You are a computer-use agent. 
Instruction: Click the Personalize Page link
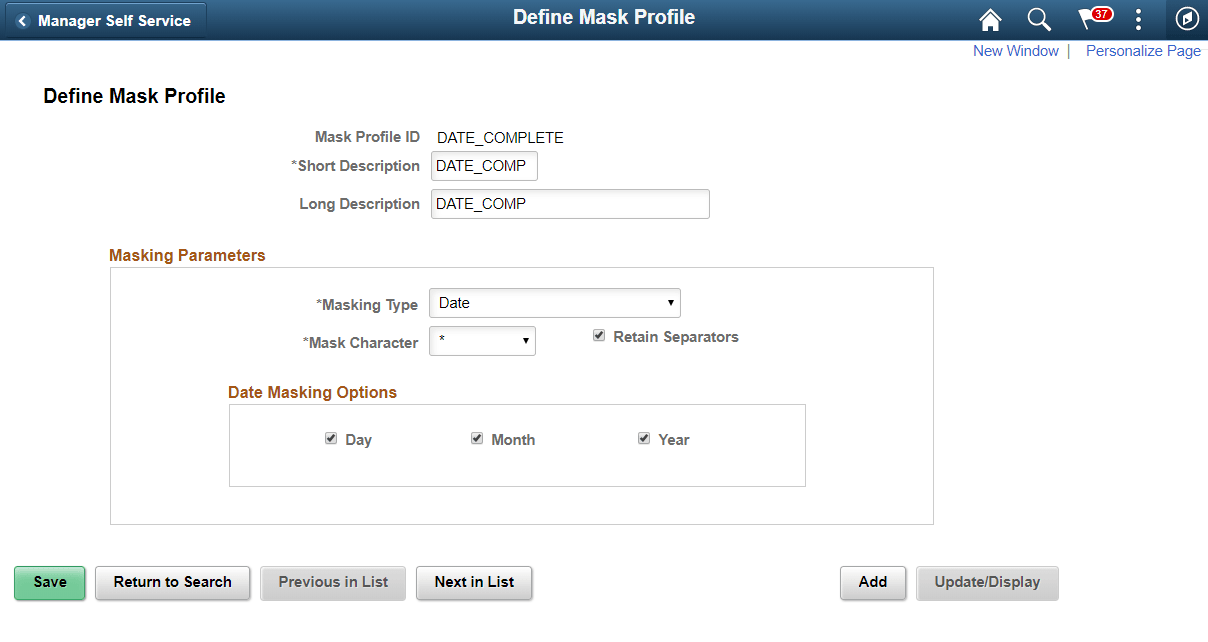[1143, 50]
